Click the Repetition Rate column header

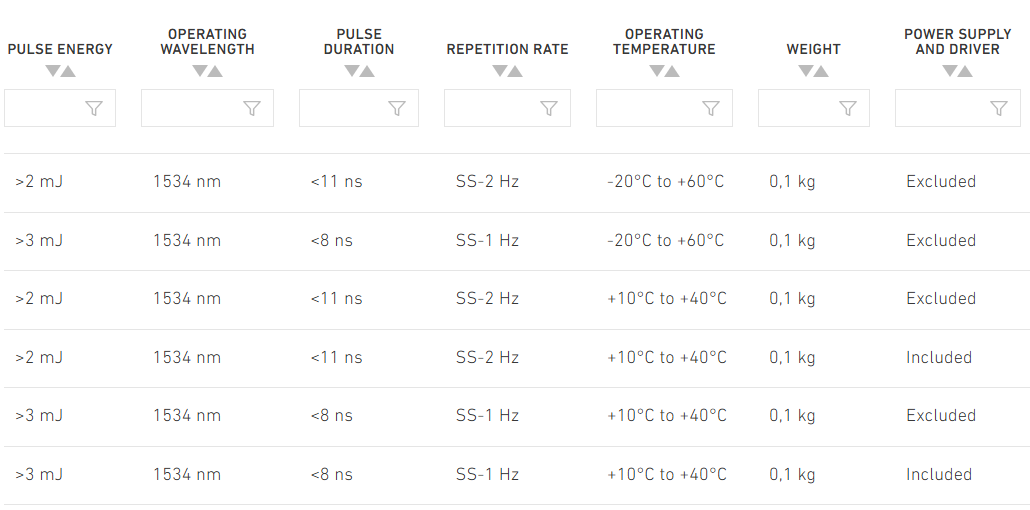tap(507, 49)
